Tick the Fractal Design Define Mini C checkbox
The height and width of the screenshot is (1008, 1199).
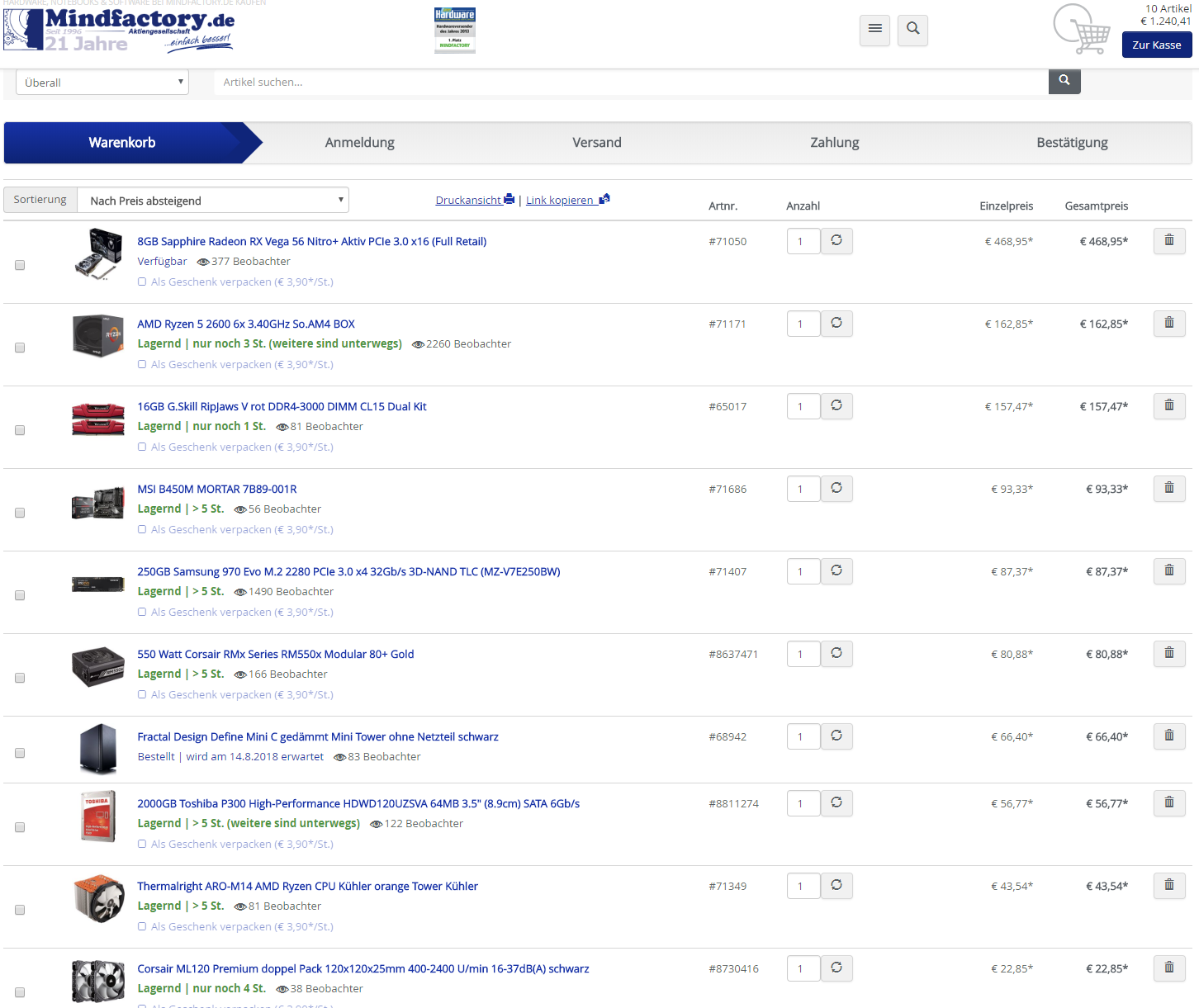click(20, 753)
